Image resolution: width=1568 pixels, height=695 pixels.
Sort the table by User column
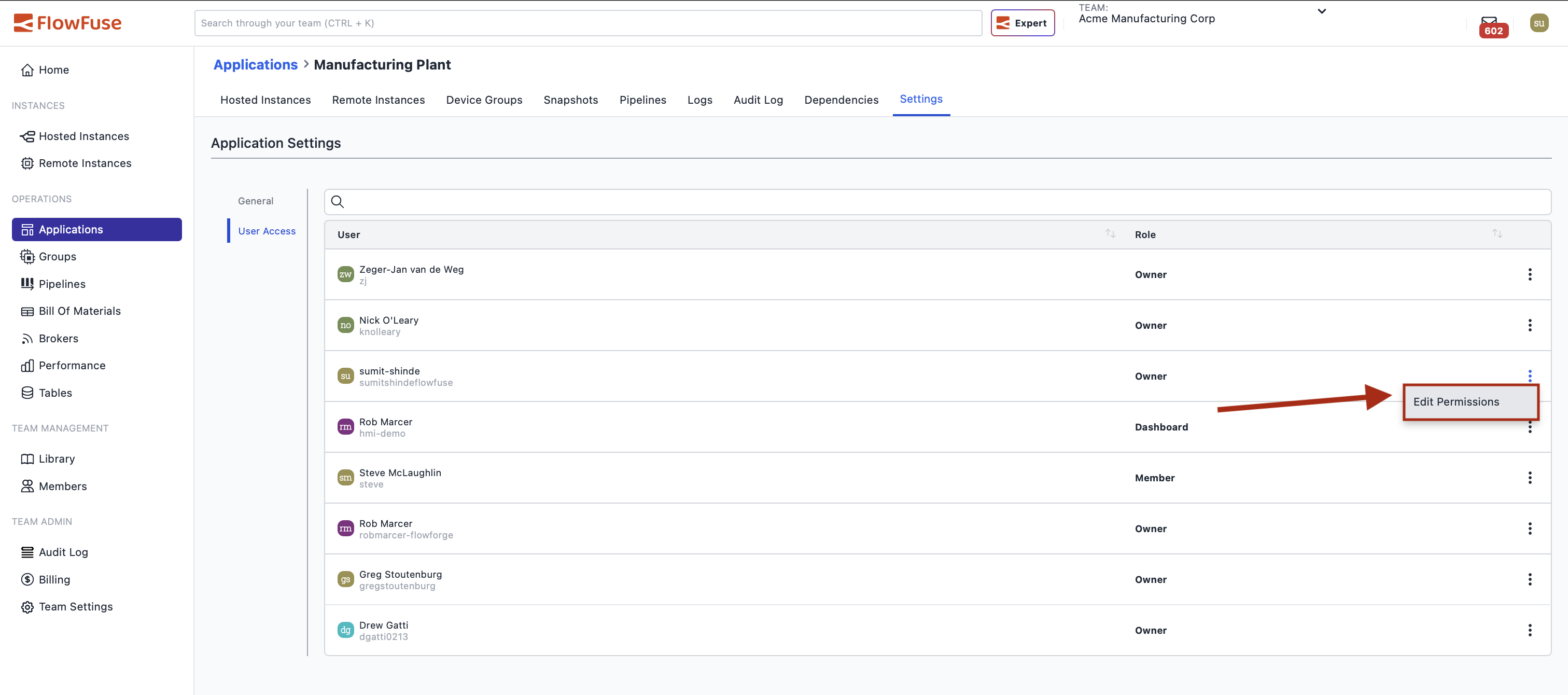point(1110,234)
